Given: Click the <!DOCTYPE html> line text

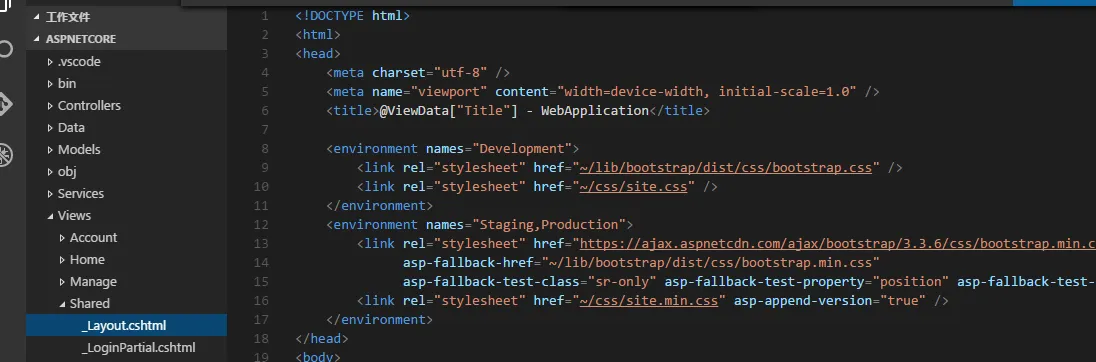Looking at the screenshot, I should click(352, 15).
